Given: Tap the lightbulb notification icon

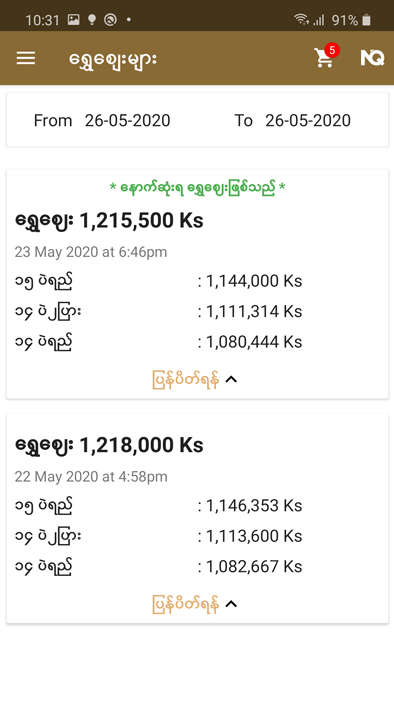Looking at the screenshot, I should pos(92,19).
